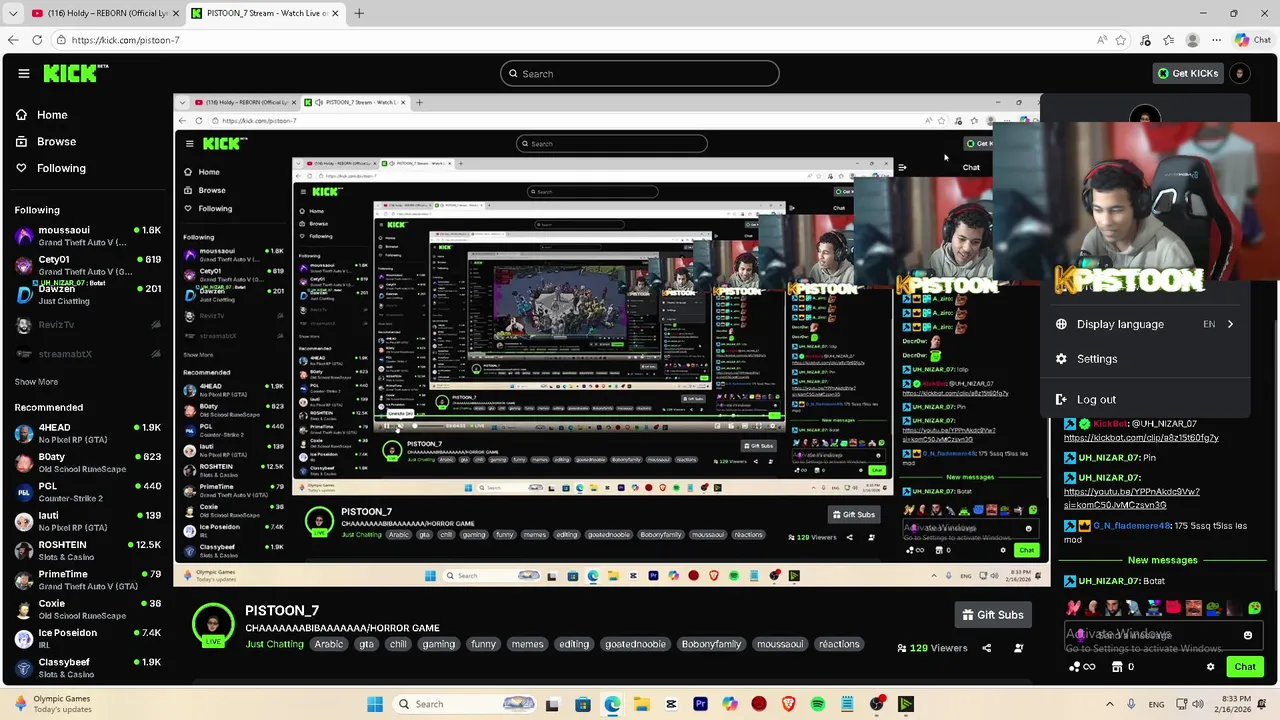This screenshot has height=720, width=1280.
Task: Click the browser address bar URL
Action: click(125, 40)
